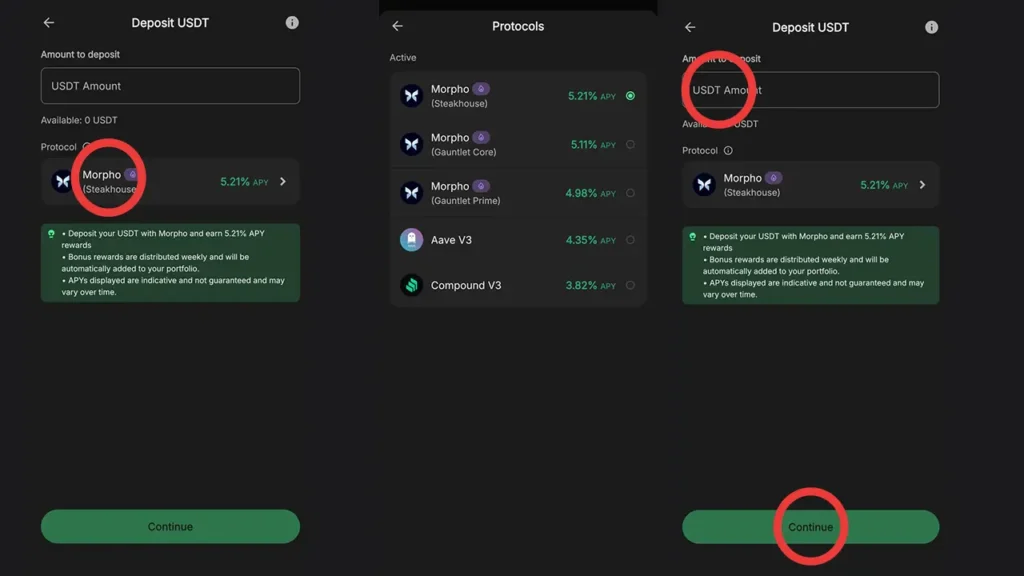Focus the USDT Amount field on left screen
The image size is (1024, 576).
click(x=170, y=86)
